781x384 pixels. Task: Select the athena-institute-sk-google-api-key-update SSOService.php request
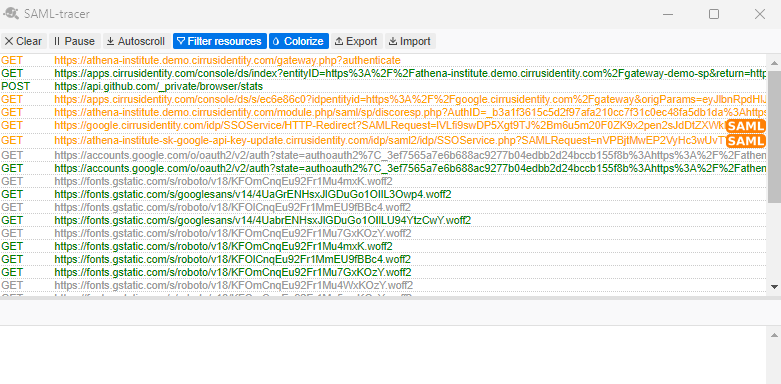[384, 141]
